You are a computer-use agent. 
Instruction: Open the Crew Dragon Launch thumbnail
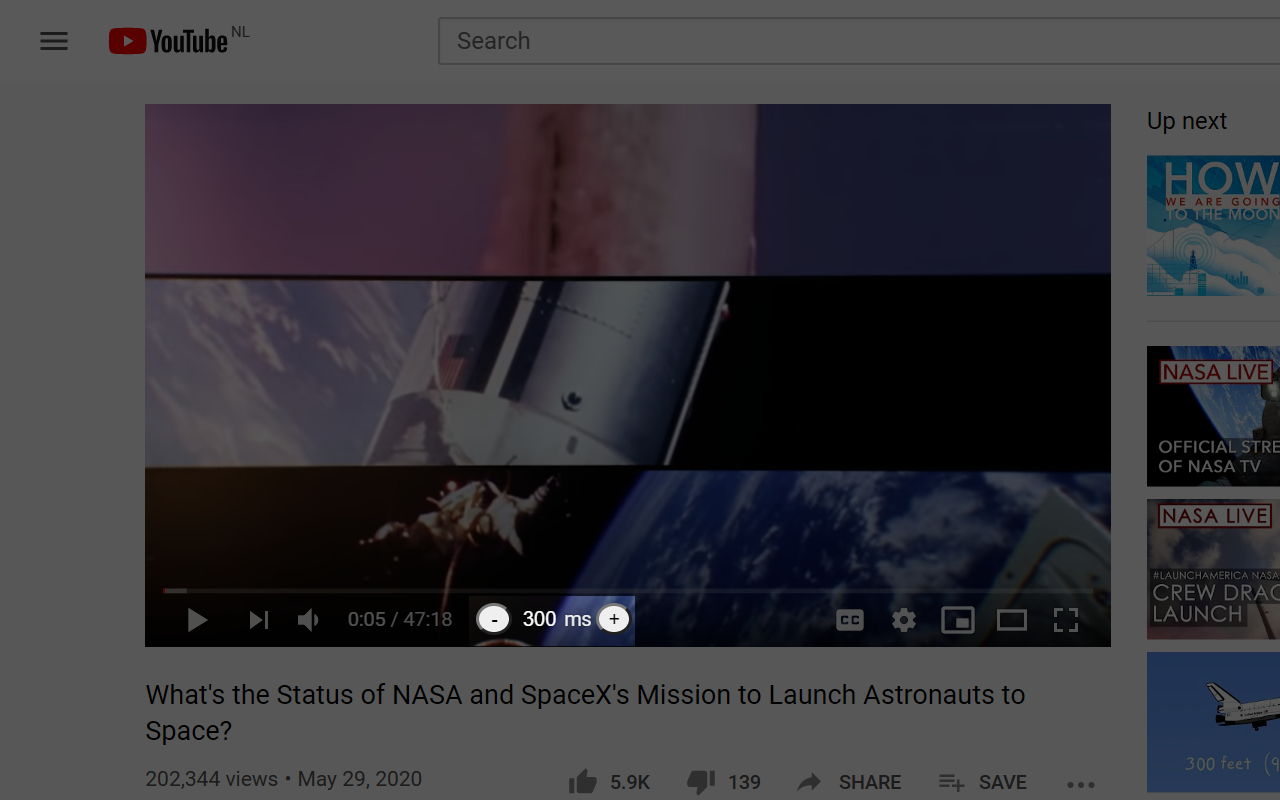click(x=1213, y=569)
